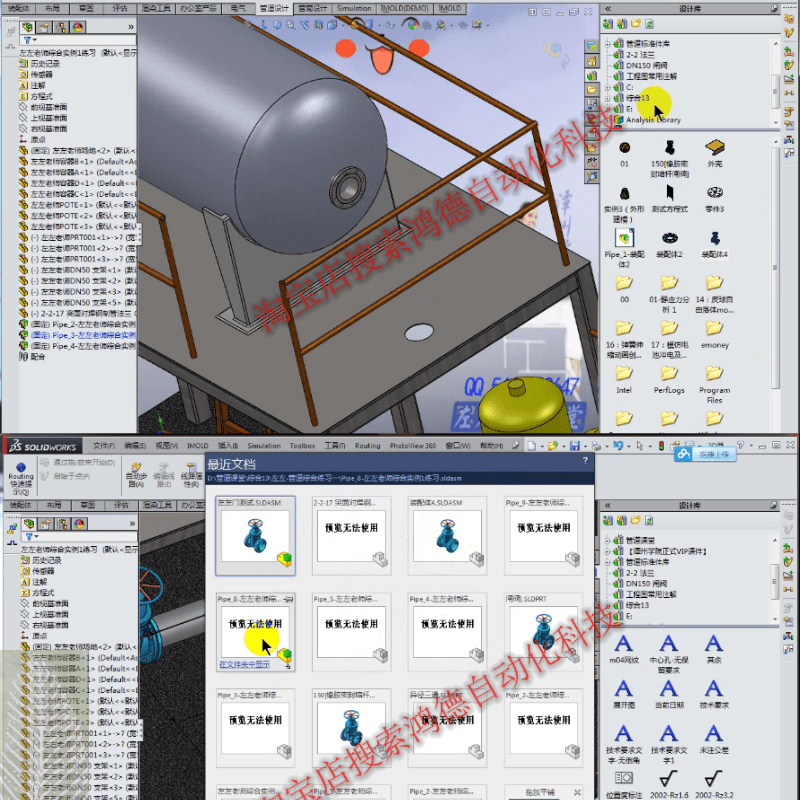Open the PerfLogs folder in Design Library
Screen dimensions: 800x800
(x=668, y=380)
